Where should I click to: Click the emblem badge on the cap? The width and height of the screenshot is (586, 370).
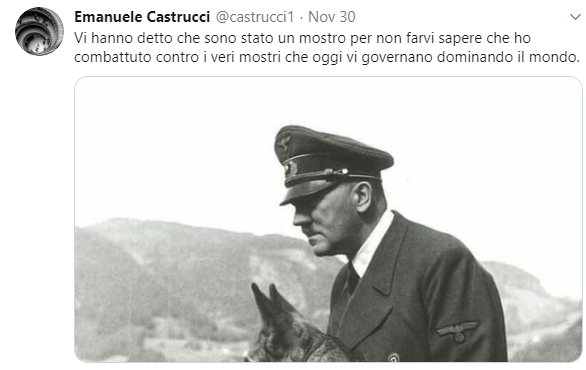tap(291, 169)
